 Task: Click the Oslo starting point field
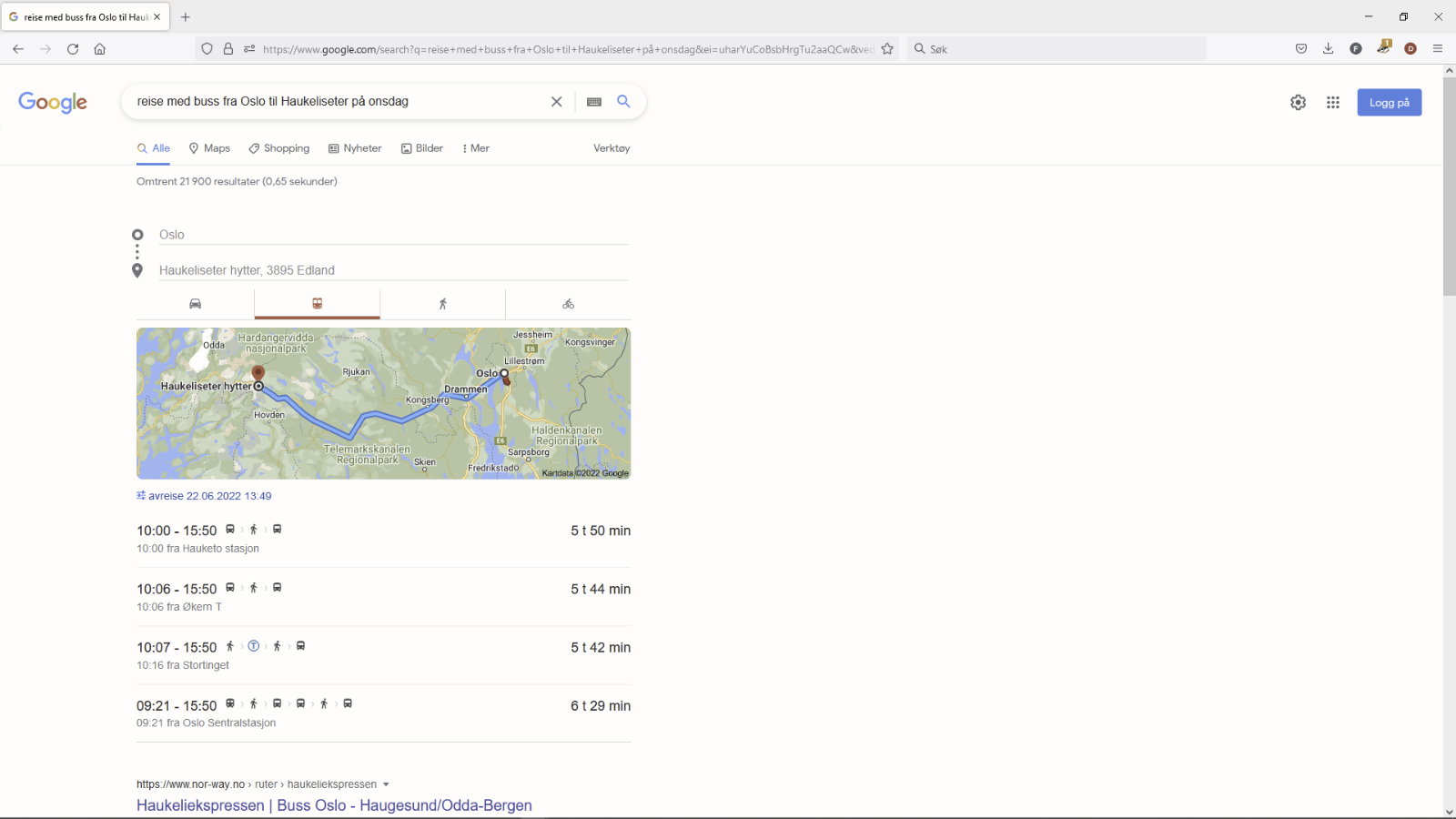tap(391, 235)
